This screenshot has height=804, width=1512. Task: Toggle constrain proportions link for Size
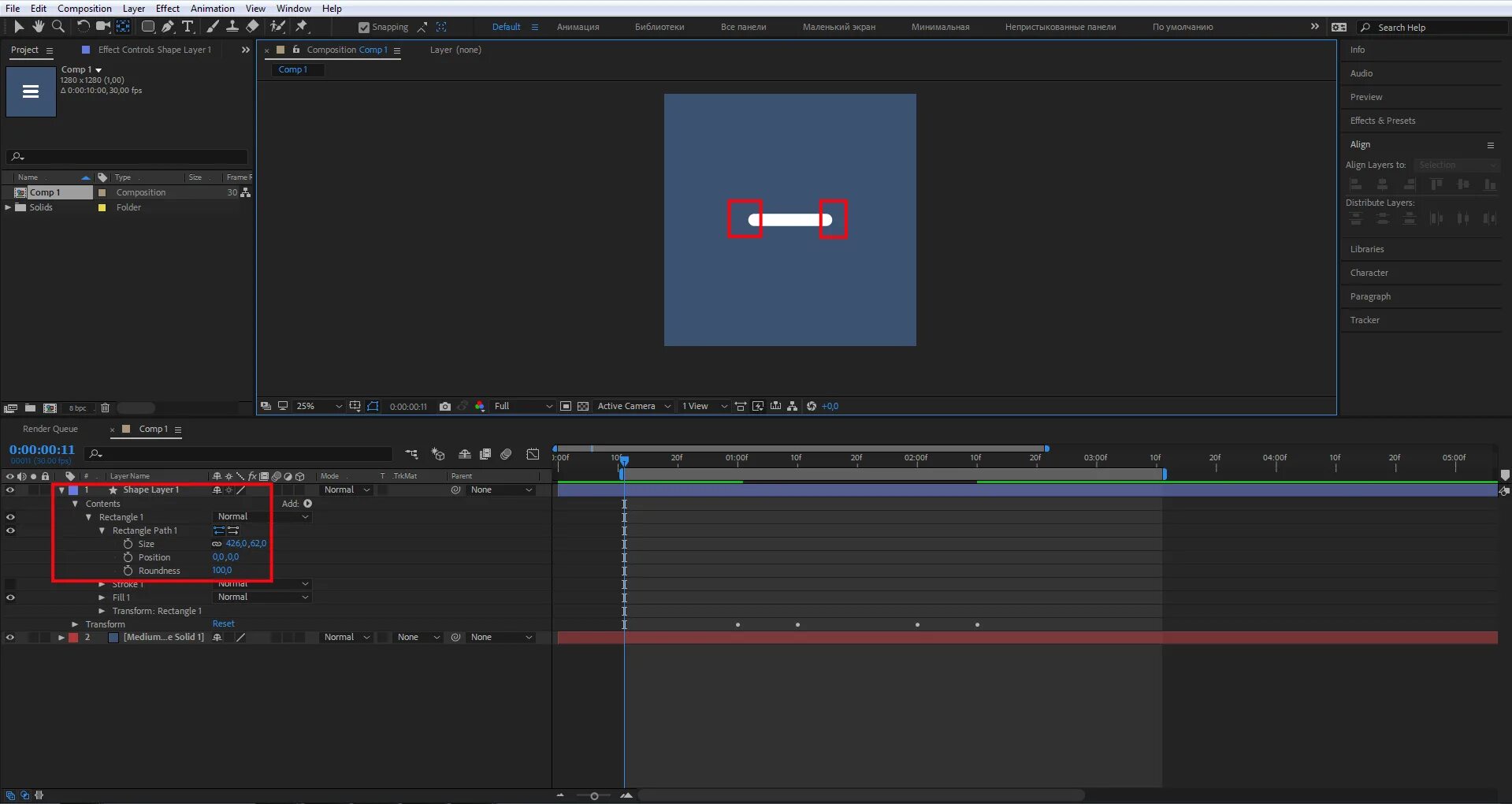(217, 544)
